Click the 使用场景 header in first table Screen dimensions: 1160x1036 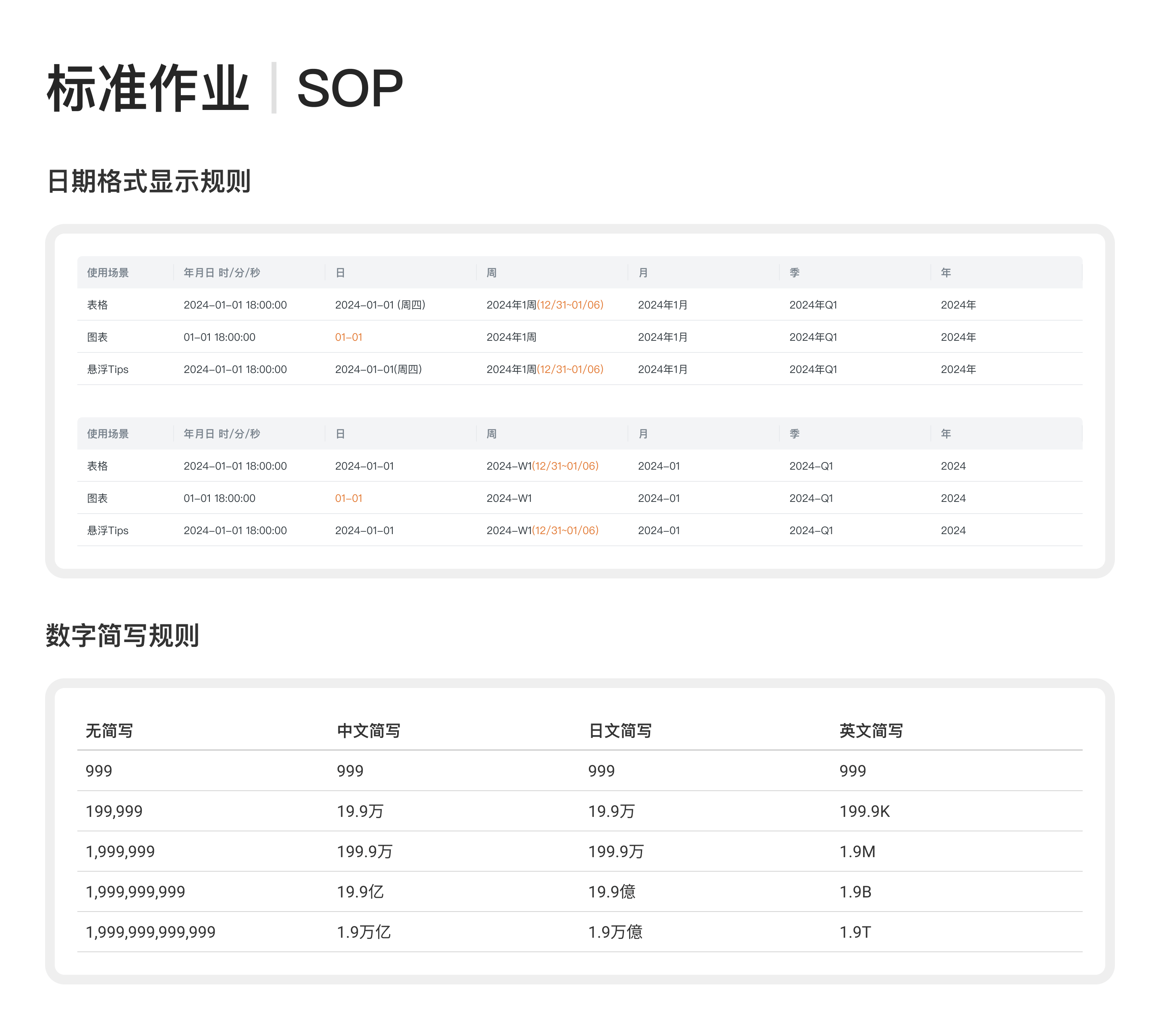(x=108, y=273)
